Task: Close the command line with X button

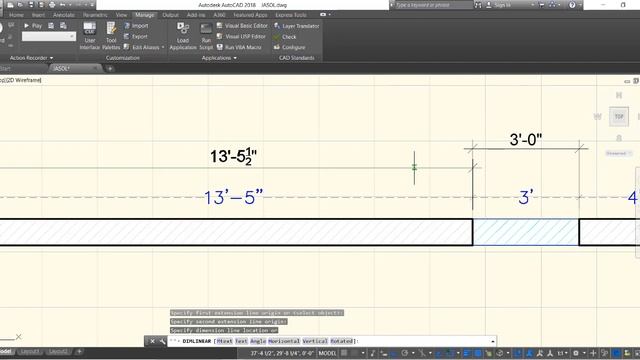Action: pos(152,341)
